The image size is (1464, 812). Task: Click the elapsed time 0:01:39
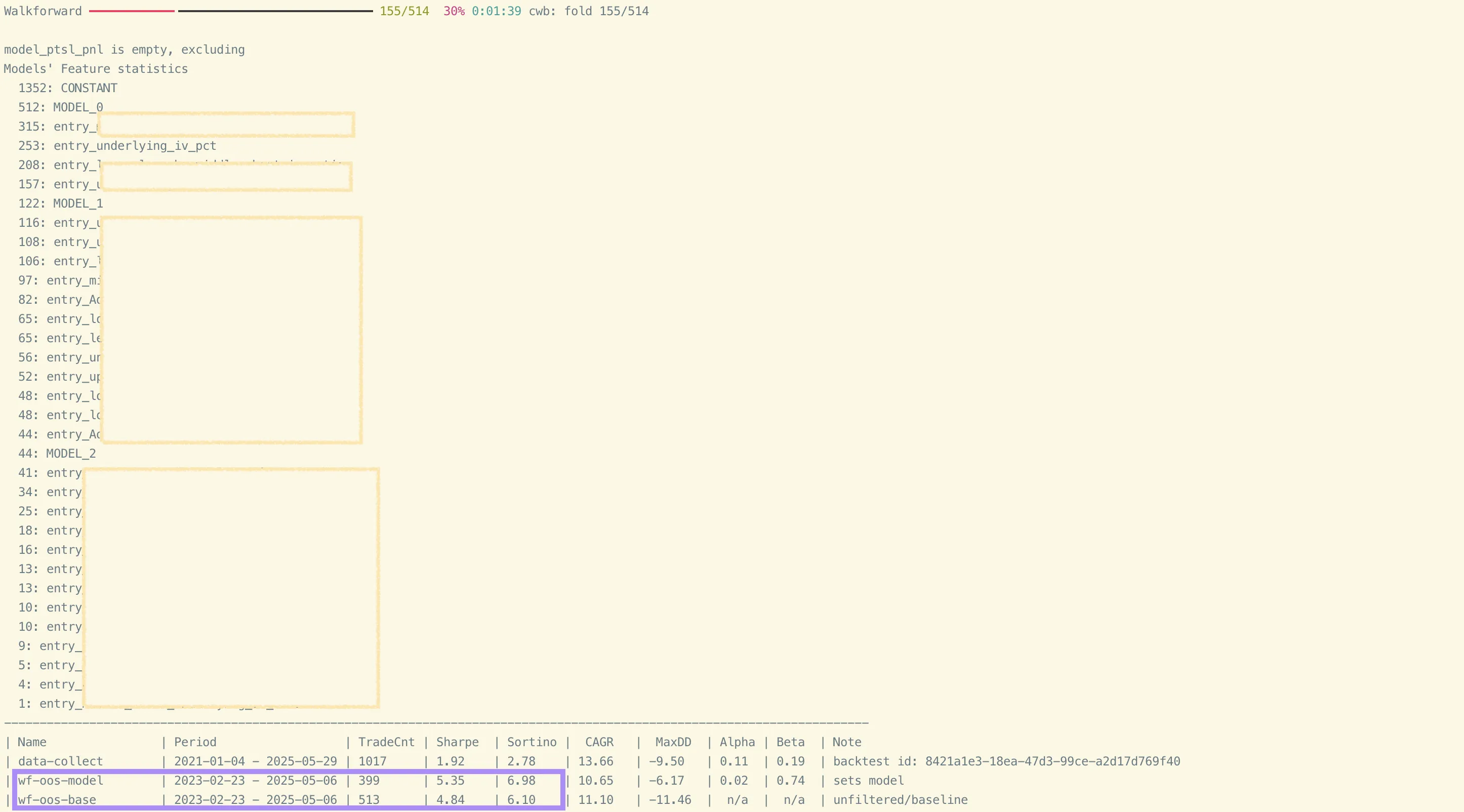[x=496, y=11]
